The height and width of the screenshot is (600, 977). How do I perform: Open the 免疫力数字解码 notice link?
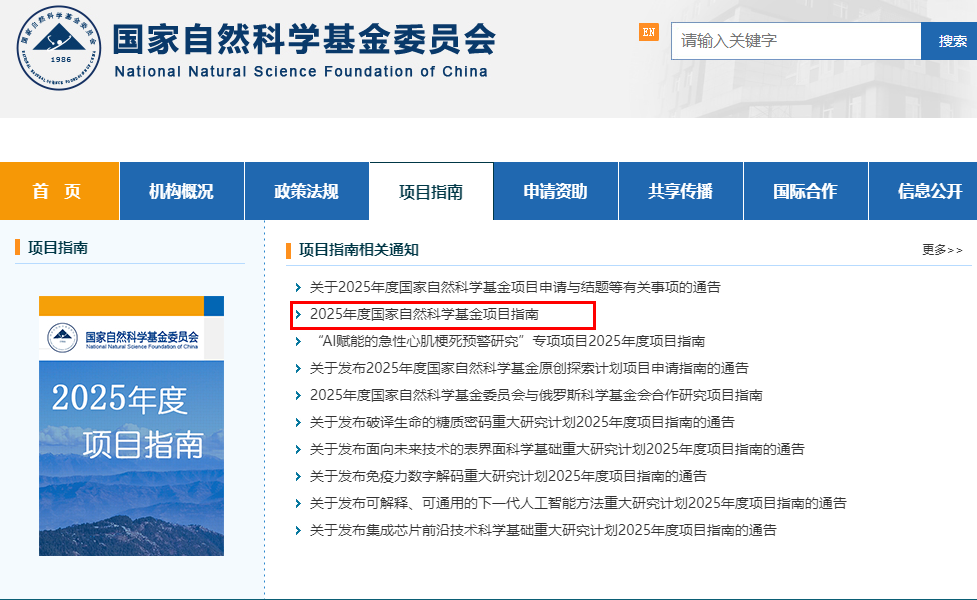pos(508,476)
